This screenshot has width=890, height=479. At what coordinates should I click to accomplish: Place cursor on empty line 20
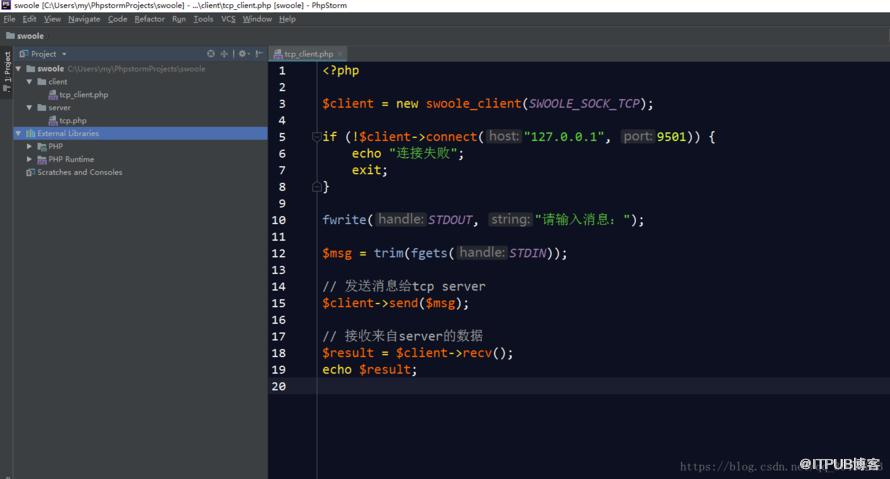[x=602, y=386]
